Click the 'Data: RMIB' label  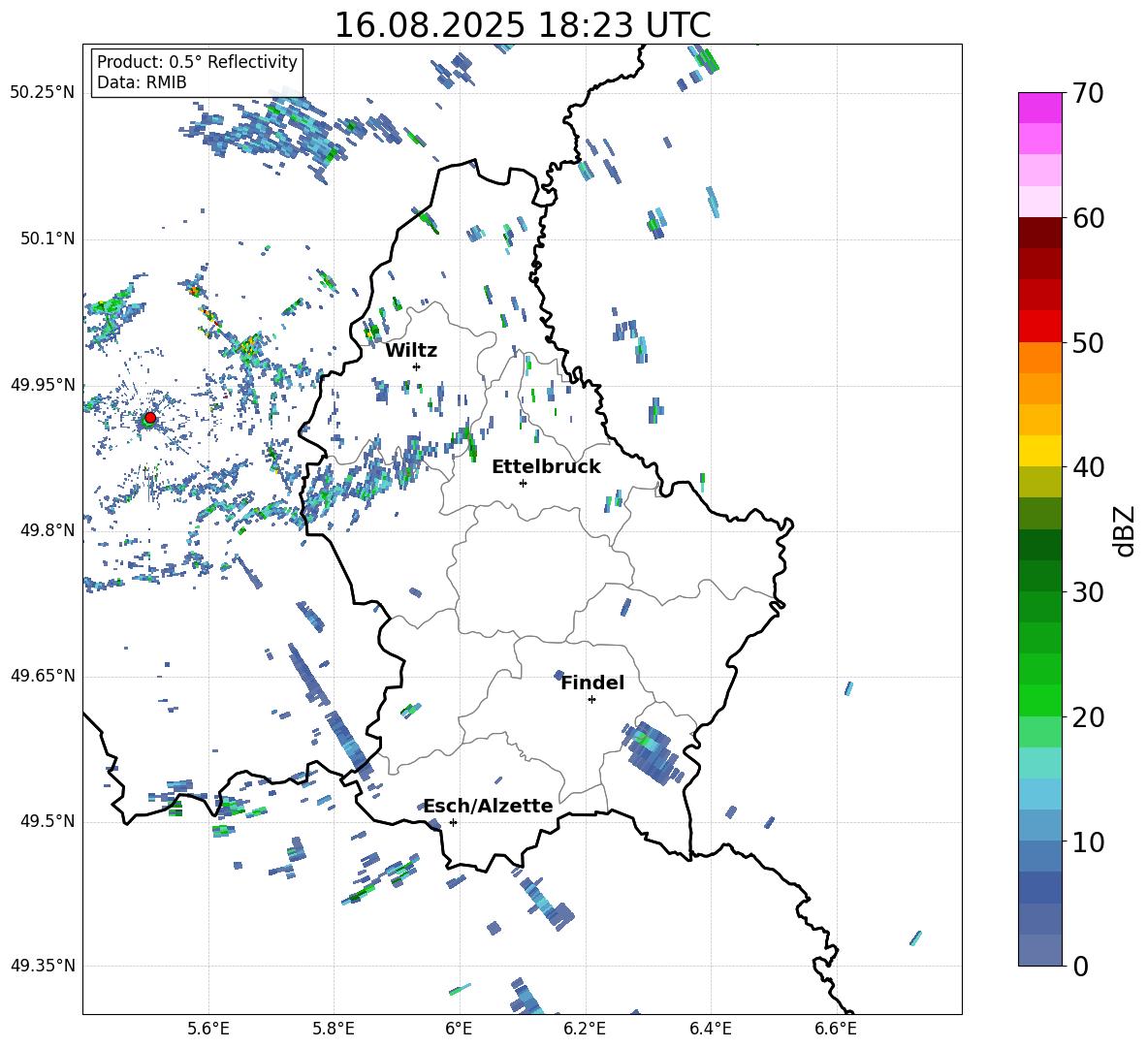tap(142, 82)
